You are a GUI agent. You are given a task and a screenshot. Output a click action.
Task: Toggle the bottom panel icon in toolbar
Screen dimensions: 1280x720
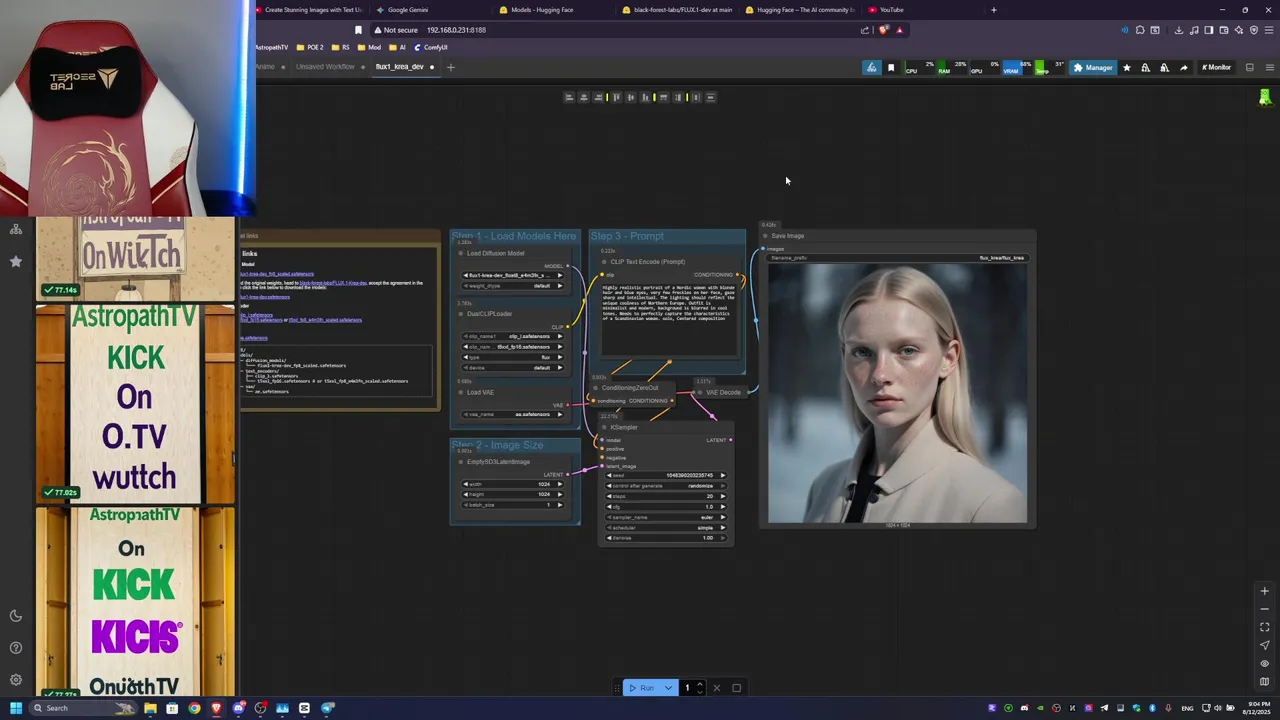[x=1249, y=68]
